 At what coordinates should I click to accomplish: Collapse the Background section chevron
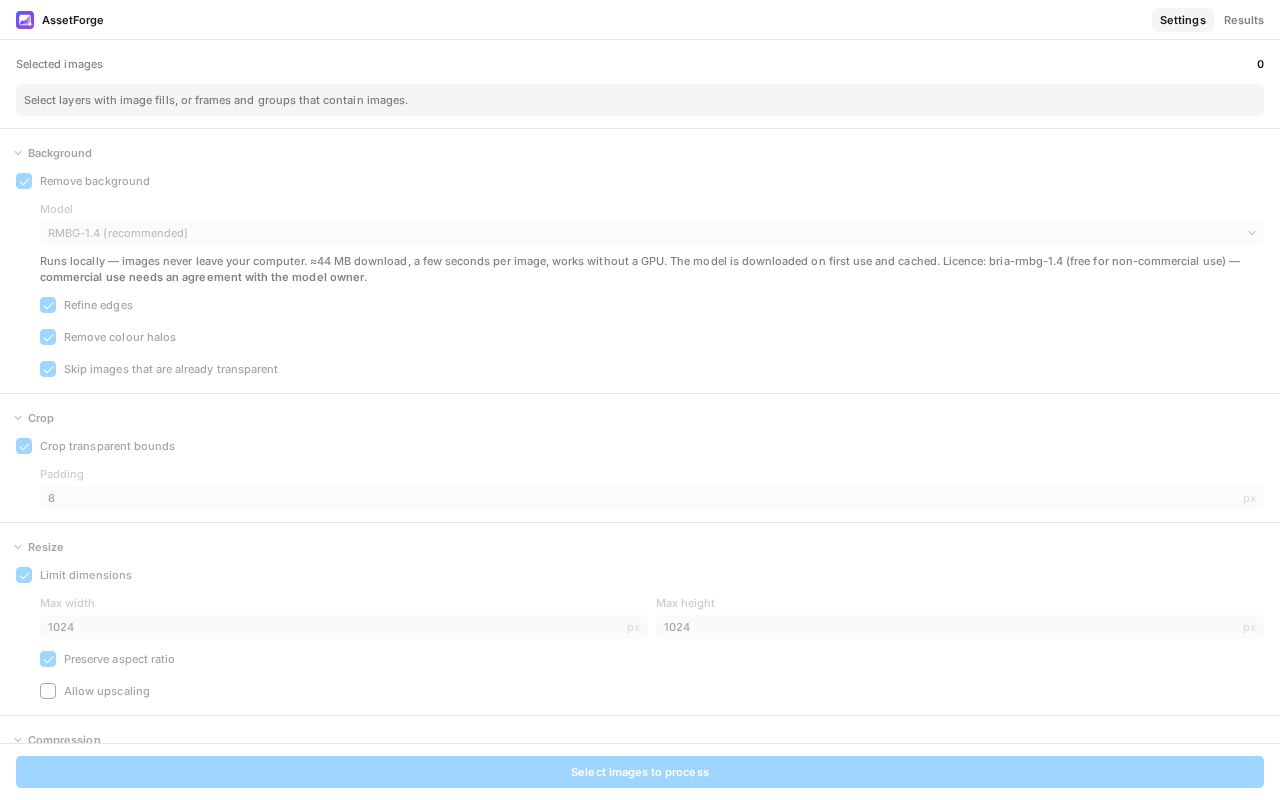tap(18, 153)
